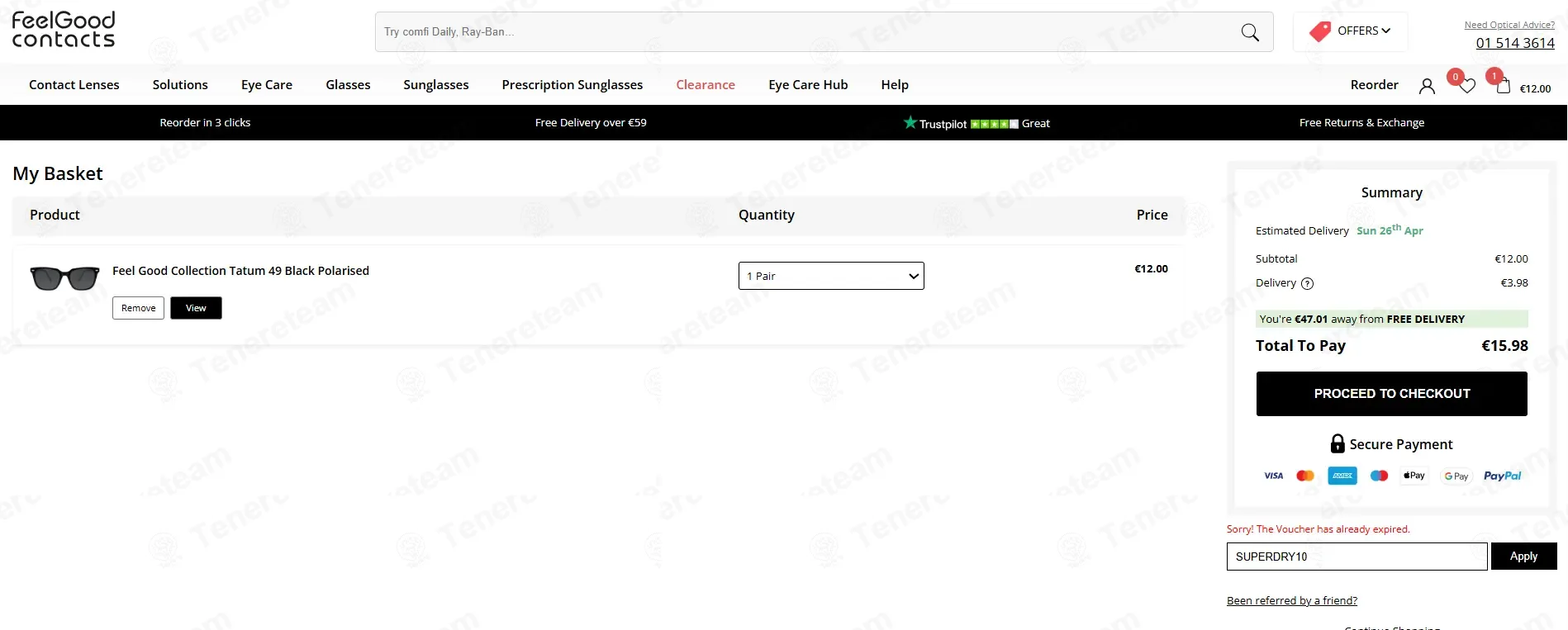Image resolution: width=1568 pixels, height=630 pixels.
Task: Click the Apple Pay icon
Action: click(x=1414, y=476)
